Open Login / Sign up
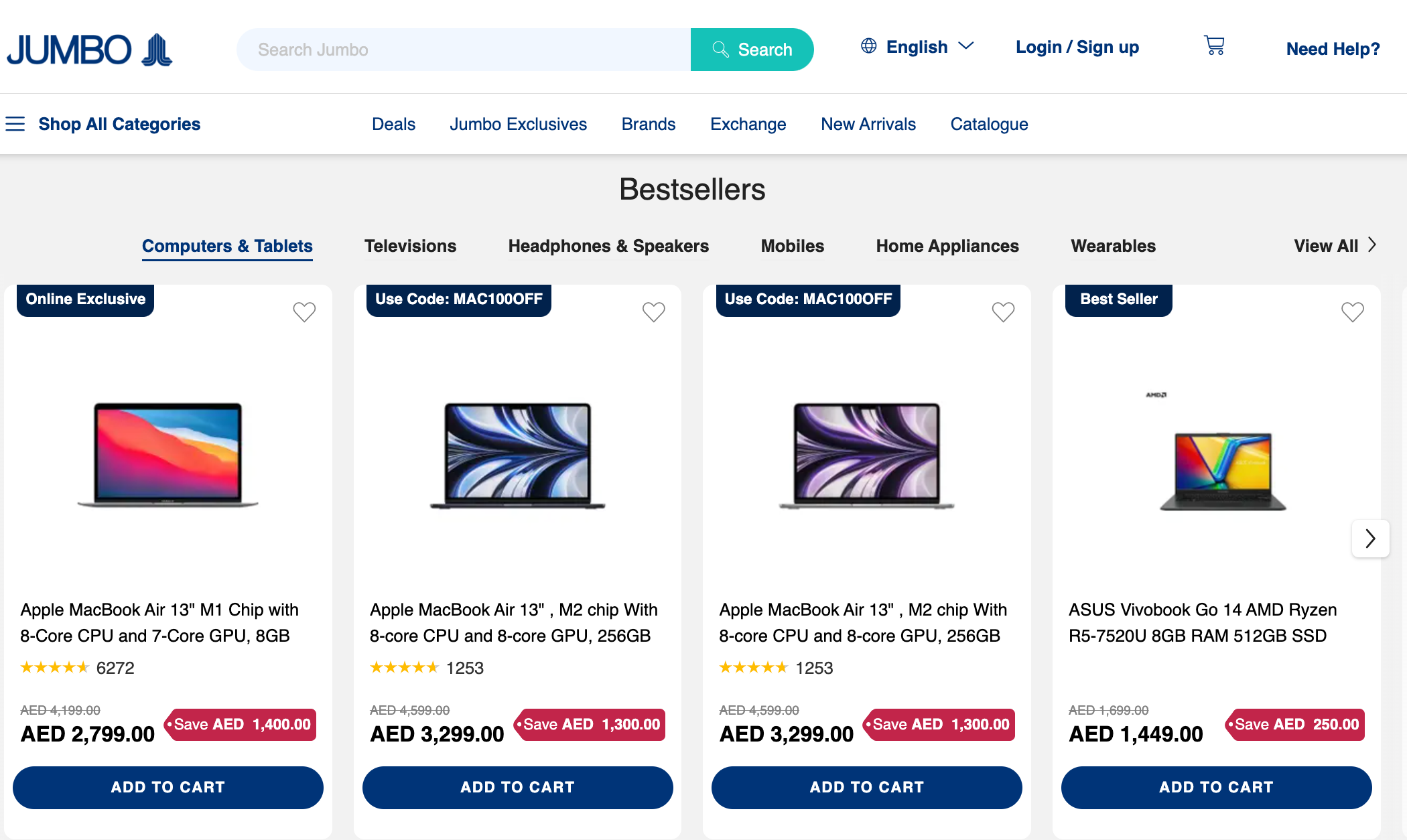1407x840 pixels. pos(1077,48)
